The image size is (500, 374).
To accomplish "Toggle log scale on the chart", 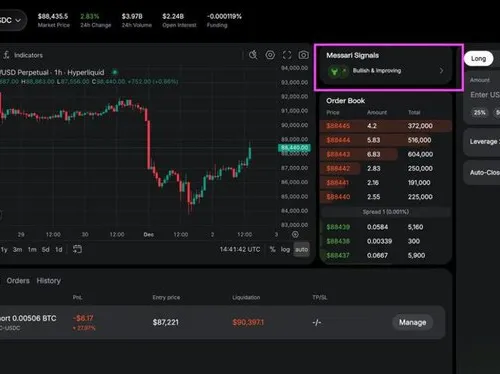I will point(285,249).
